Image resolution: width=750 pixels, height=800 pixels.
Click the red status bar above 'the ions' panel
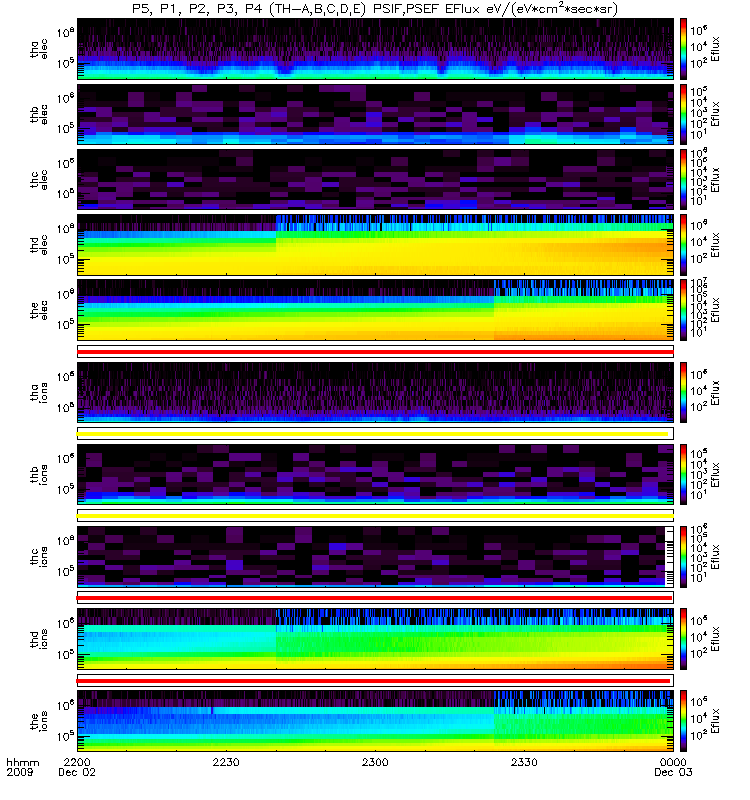click(x=375, y=681)
